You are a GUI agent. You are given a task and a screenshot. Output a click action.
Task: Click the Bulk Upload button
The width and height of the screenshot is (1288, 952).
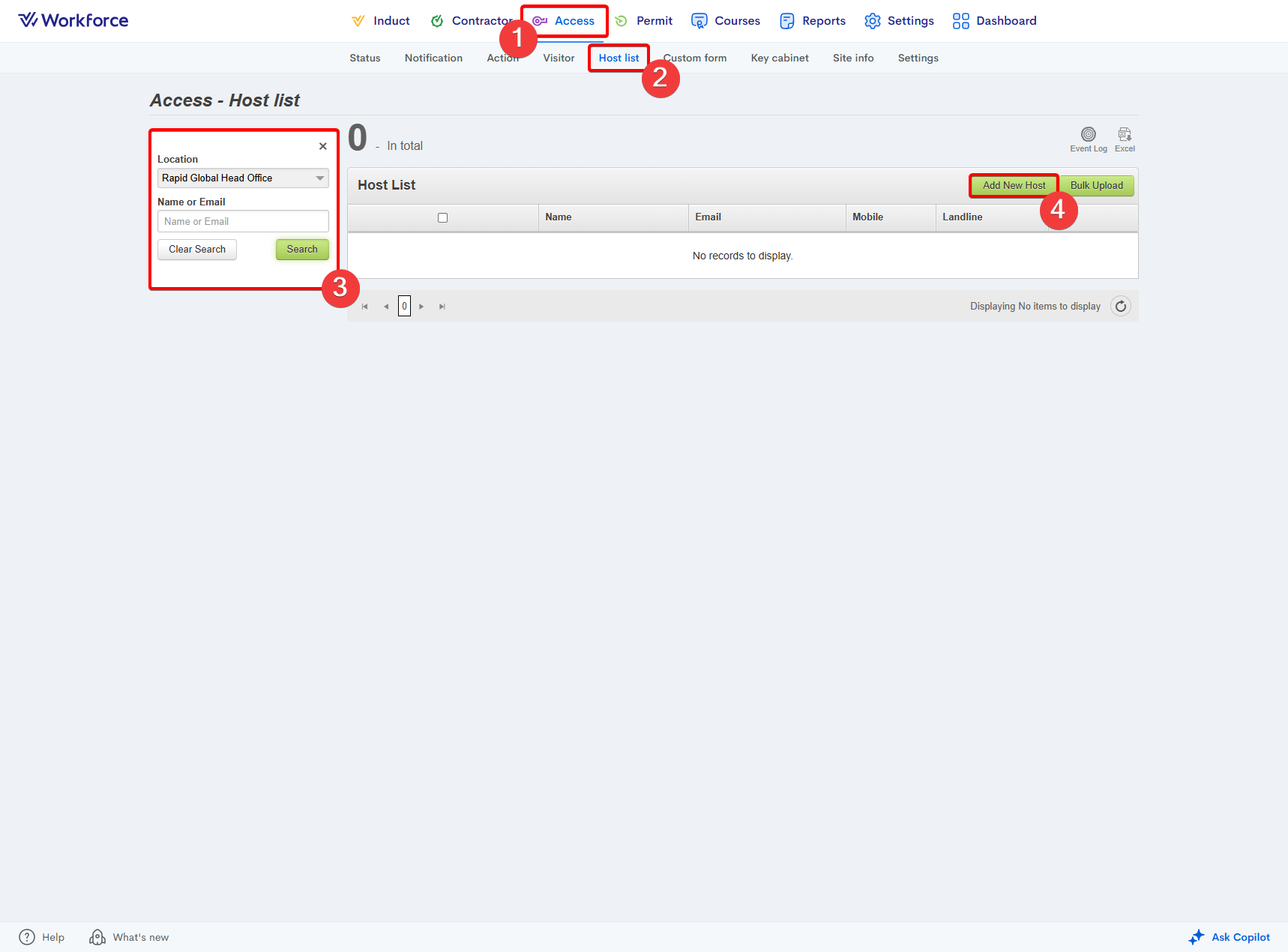click(1096, 186)
